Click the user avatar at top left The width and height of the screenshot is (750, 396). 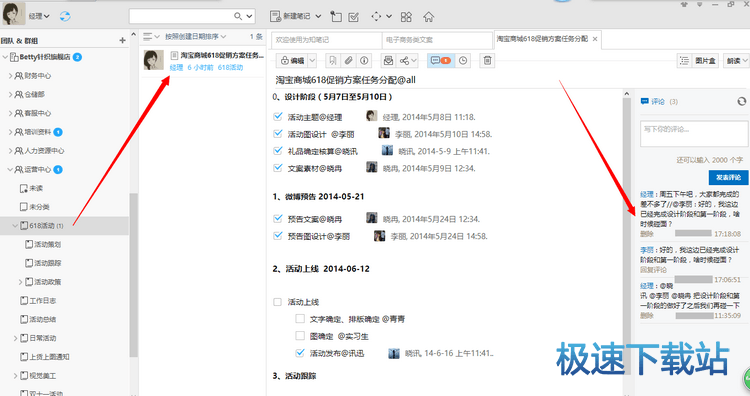pos(13,14)
